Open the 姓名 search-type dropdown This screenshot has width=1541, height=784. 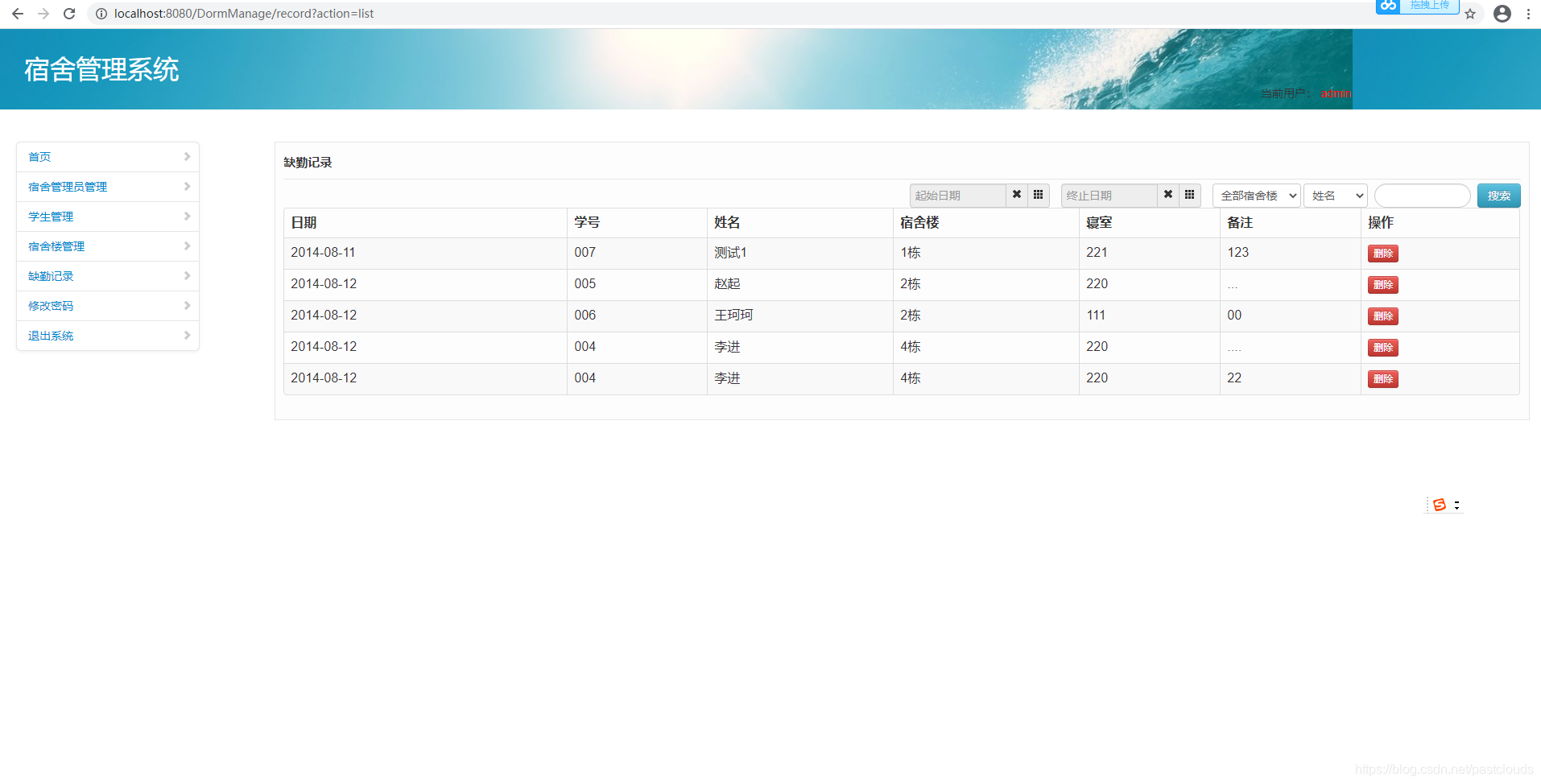click(1335, 195)
